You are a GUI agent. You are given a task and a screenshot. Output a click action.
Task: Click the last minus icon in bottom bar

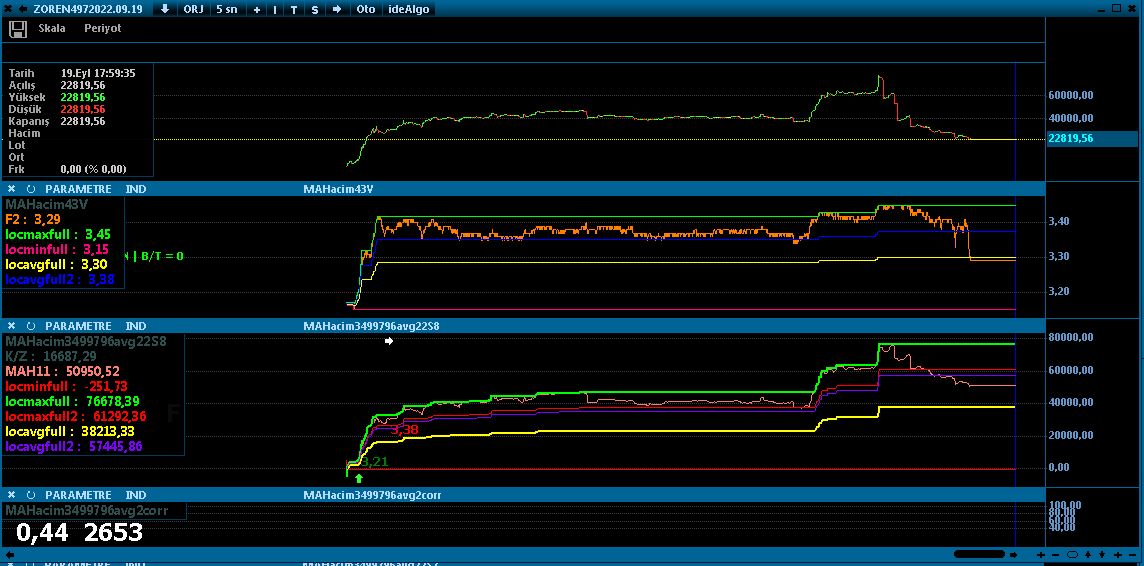pyautogui.click(x=1132, y=555)
